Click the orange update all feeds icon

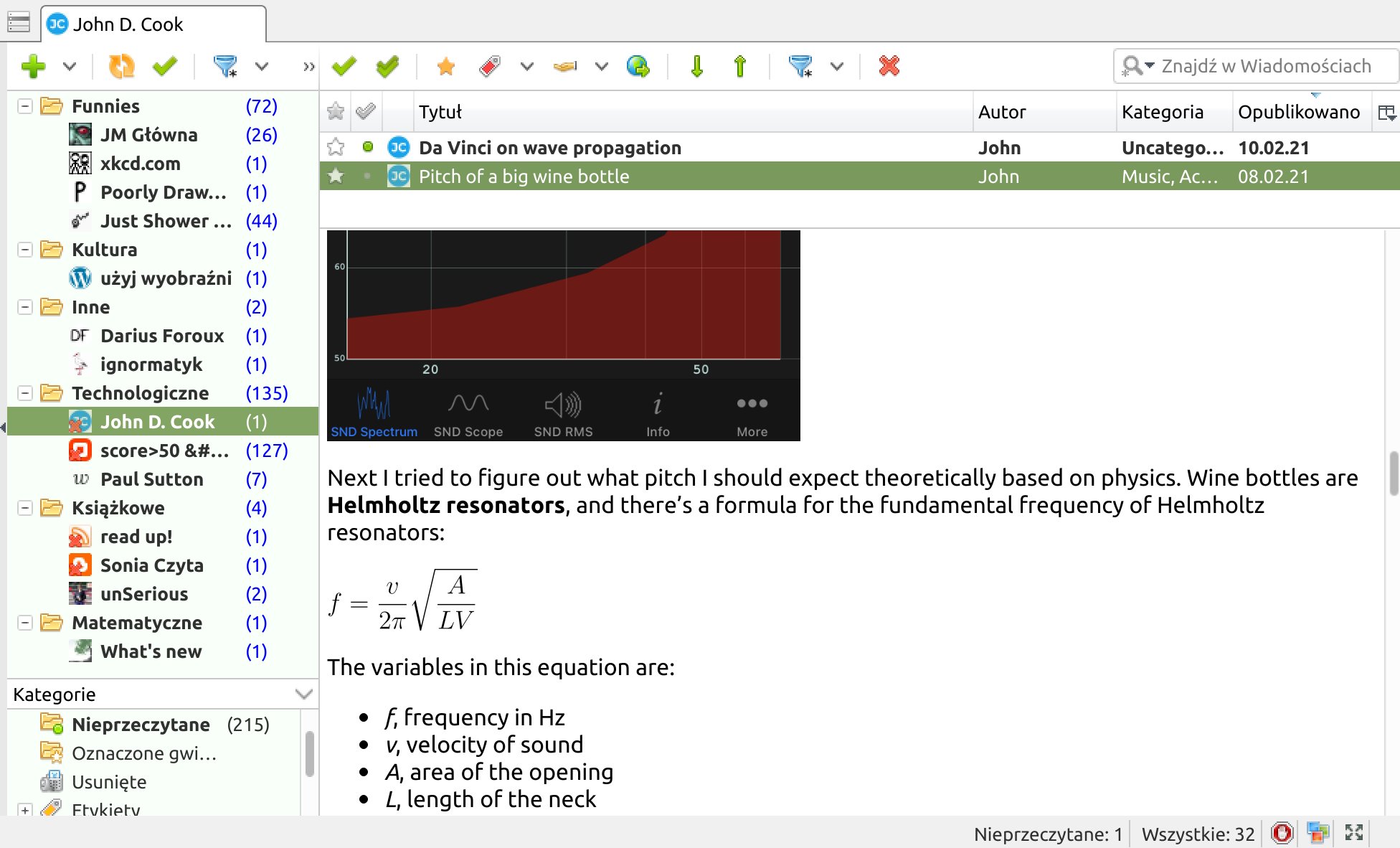(x=121, y=67)
